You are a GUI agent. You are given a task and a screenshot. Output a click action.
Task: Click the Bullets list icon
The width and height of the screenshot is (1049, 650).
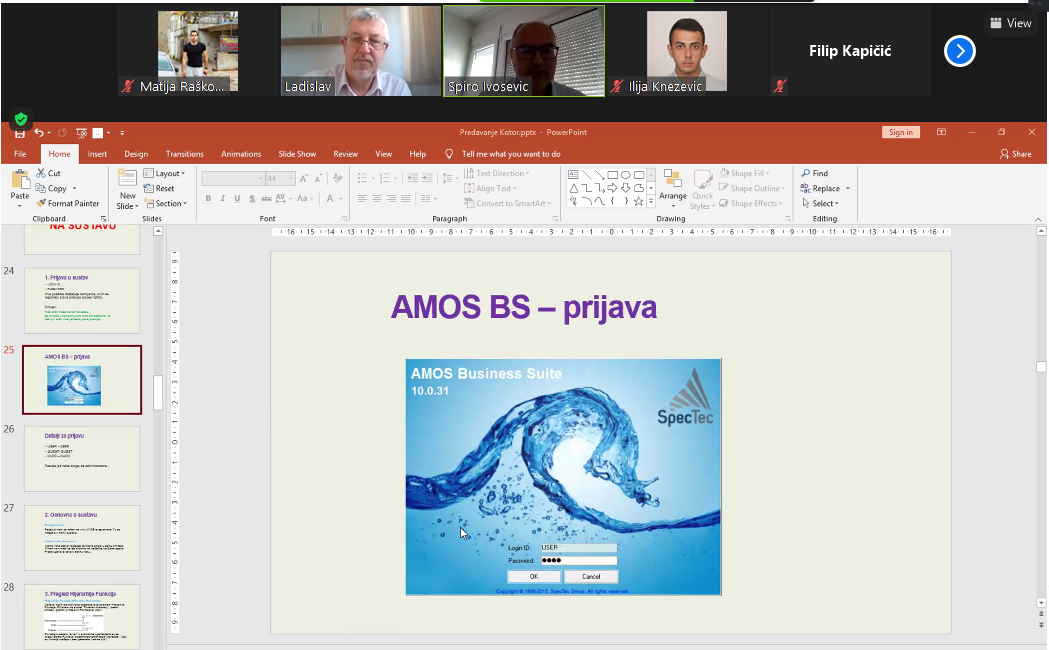[x=362, y=178]
